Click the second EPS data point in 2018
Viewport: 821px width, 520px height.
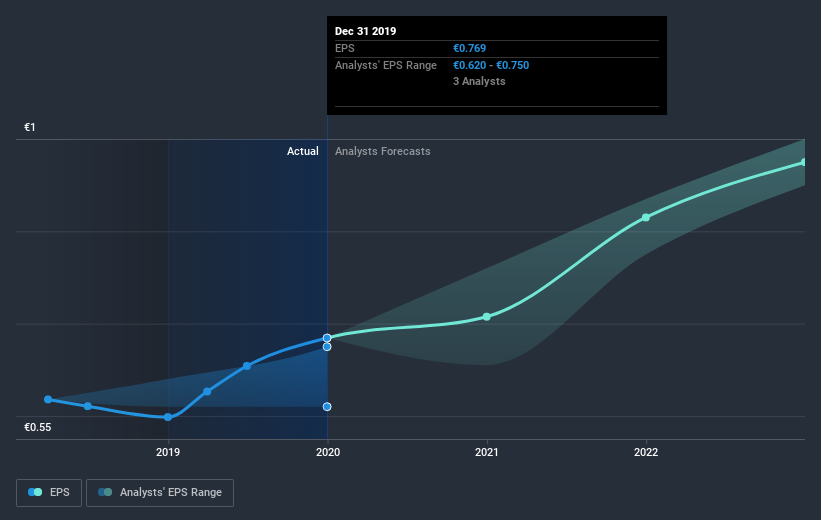point(87,406)
